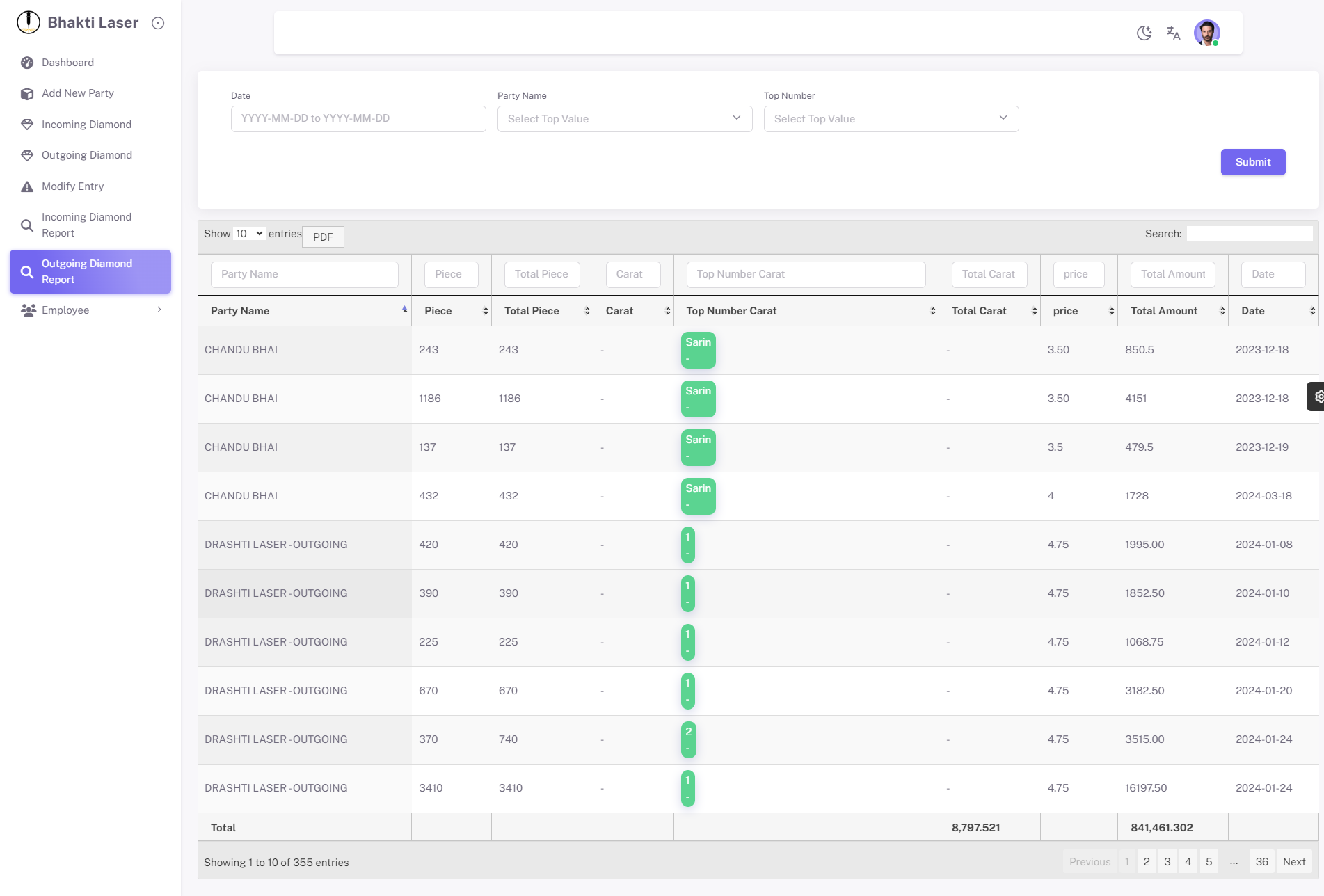This screenshot has height=896, width=1324.
Task: Open the Top Number dropdown
Action: (891, 119)
